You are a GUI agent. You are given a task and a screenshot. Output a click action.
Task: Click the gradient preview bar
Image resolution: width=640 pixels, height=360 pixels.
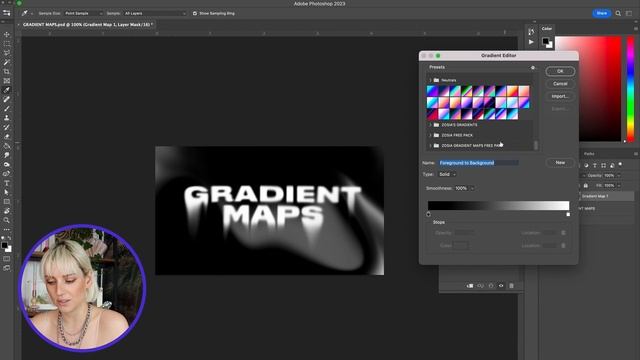coord(498,206)
